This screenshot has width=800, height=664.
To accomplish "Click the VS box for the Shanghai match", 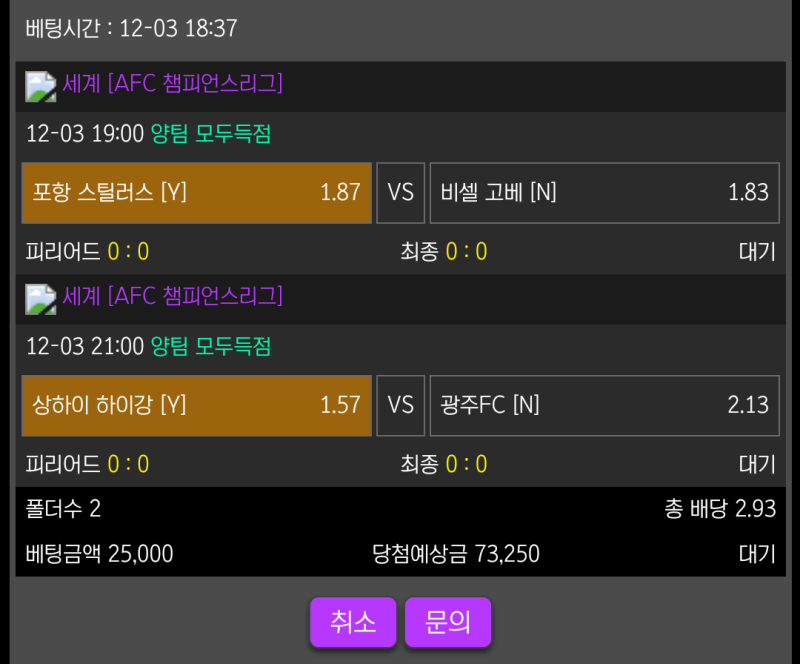I will click(x=401, y=405).
